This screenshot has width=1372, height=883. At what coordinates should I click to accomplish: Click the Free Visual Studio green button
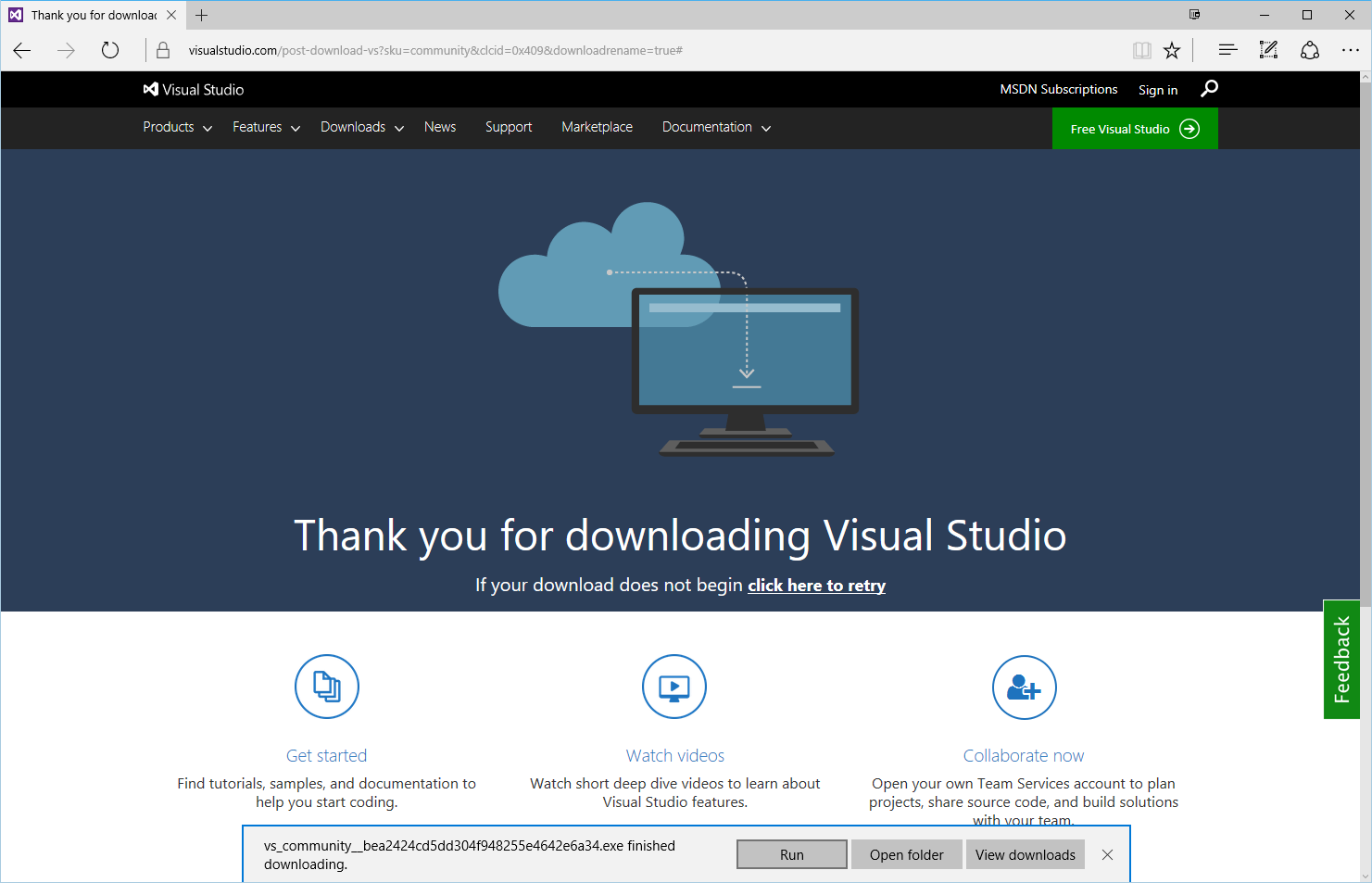pyautogui.click(x=1135, y=129)
